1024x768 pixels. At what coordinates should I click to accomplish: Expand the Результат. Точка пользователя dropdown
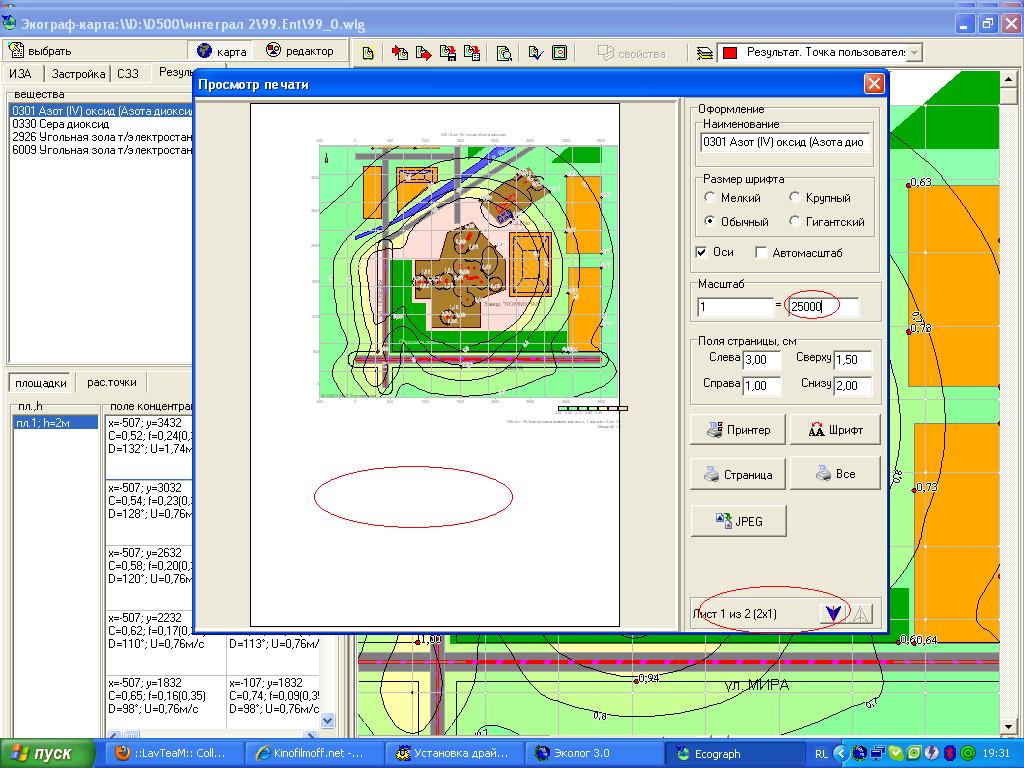tap(914, 52)
